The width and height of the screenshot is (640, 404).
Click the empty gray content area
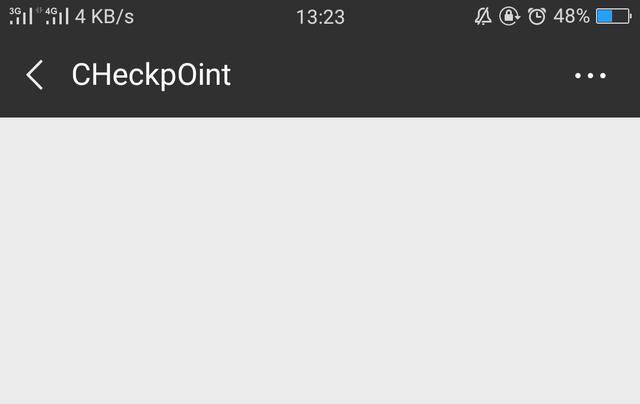click(320, 261)
